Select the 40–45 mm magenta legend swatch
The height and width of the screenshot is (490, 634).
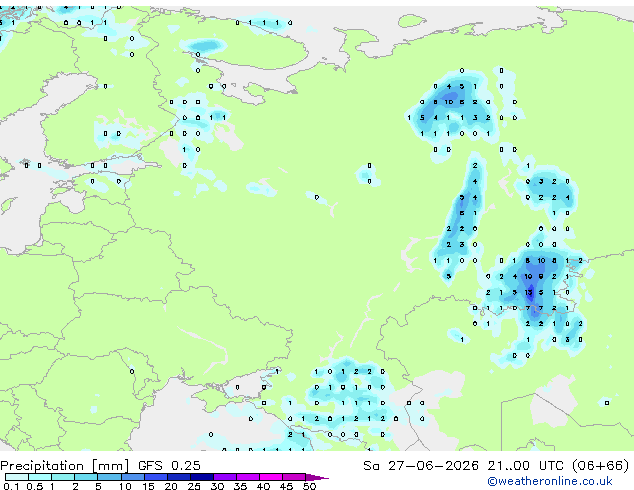[x=271, y=477]
